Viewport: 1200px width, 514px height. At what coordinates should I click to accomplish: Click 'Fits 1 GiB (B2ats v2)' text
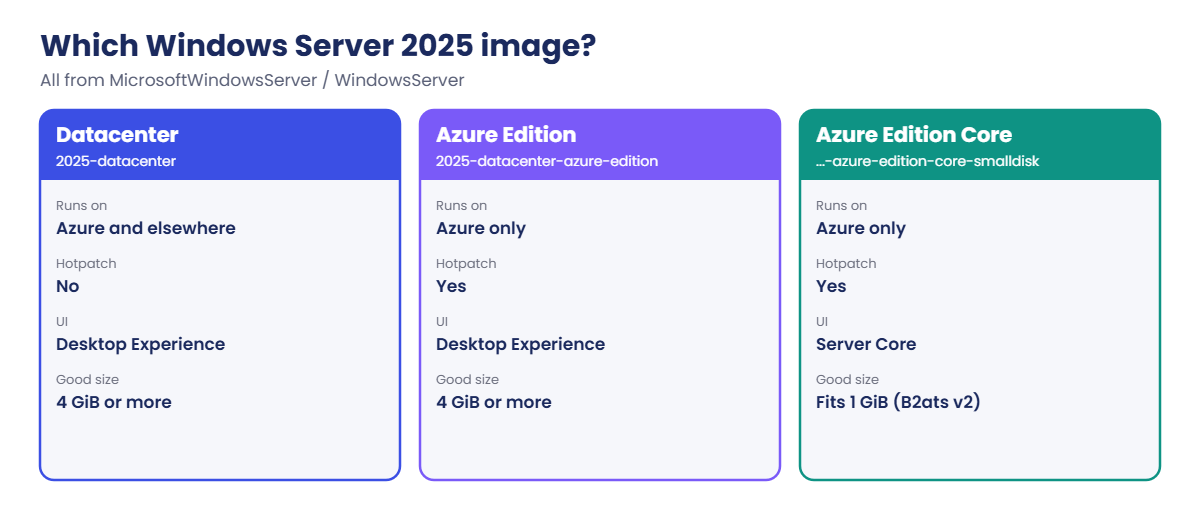click(x=898, y=402)
